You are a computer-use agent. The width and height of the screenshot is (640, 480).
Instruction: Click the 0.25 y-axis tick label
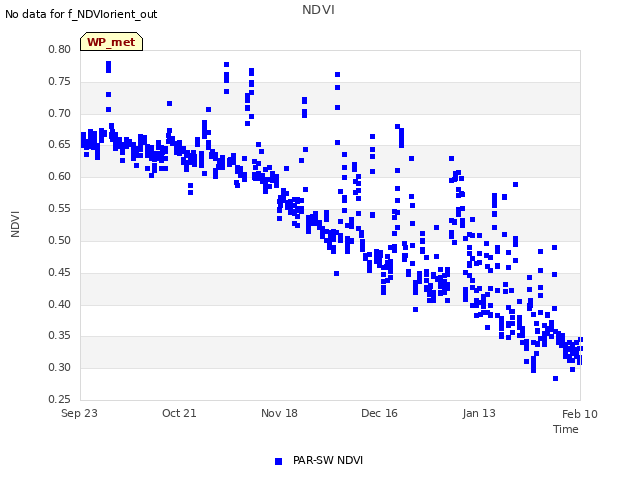60,399
